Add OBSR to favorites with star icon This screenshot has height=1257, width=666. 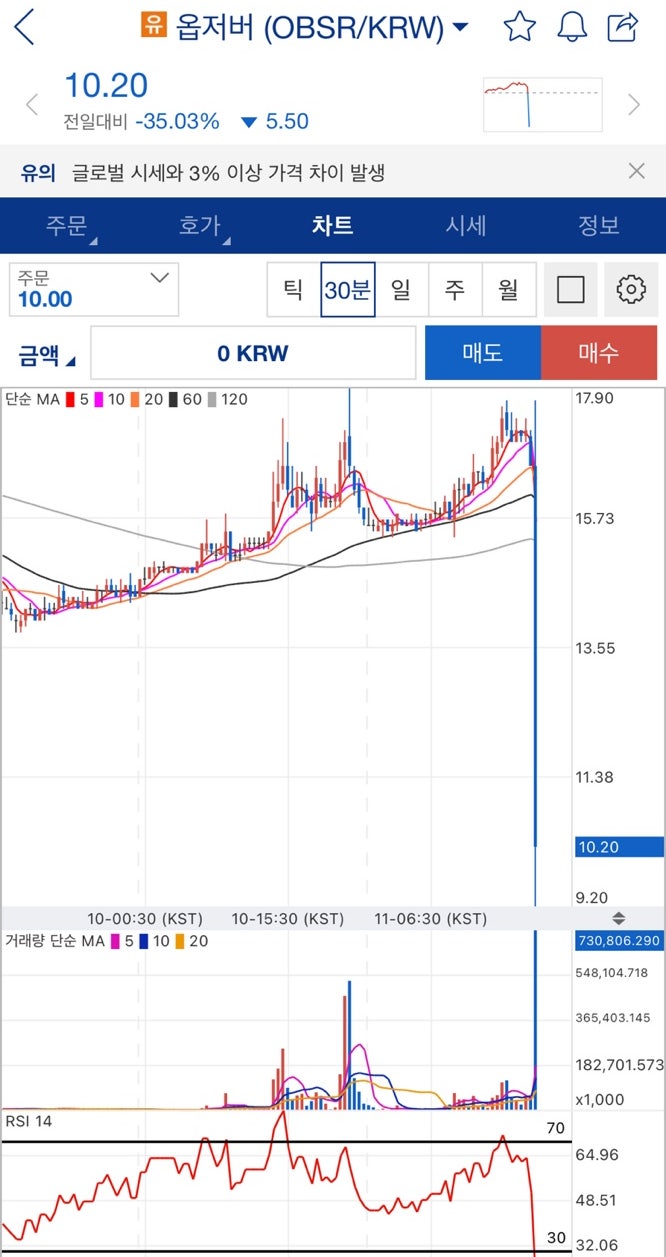click(520, 27)
